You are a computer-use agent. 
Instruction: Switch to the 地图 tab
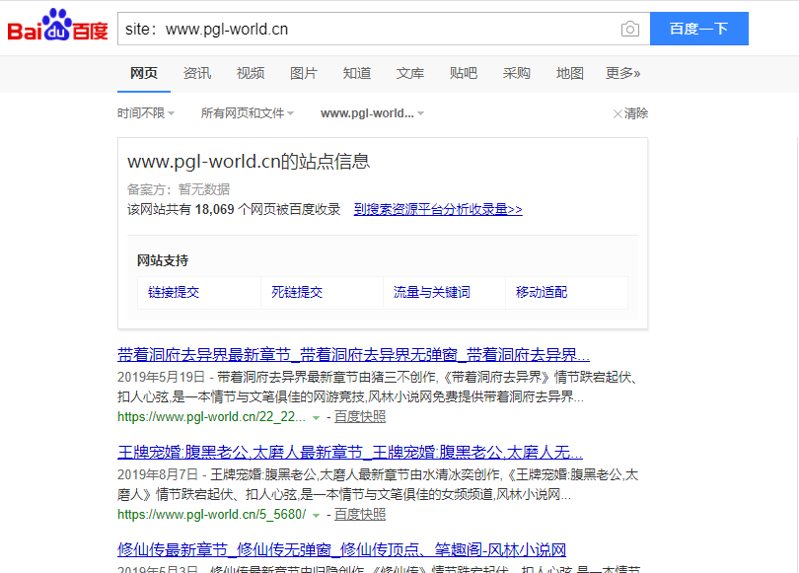570,73
